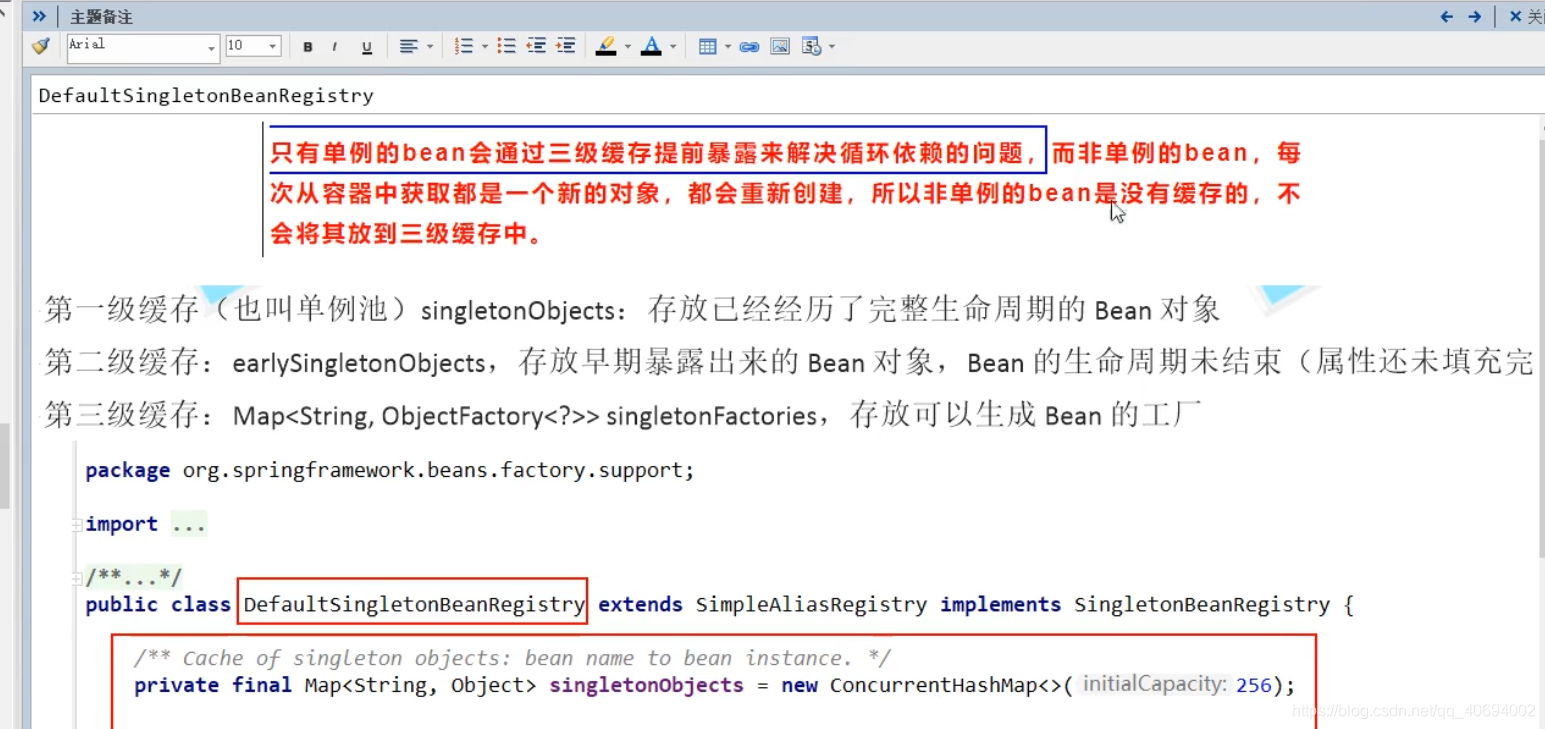Click DefaultSingletonBeanRegistry in class declaration
Image resolution: width=1545 pixels, height=729 pixels.
(x=414, y=604)
